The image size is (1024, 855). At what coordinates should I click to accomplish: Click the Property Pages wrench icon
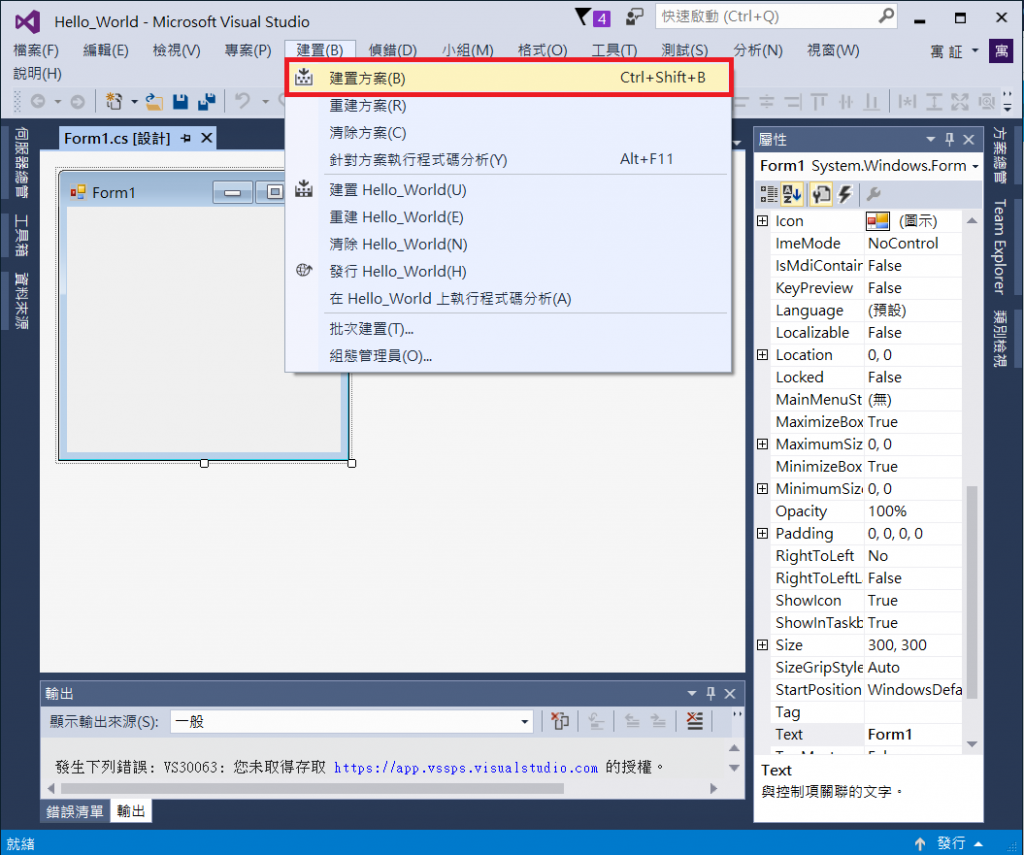point(874,194)
